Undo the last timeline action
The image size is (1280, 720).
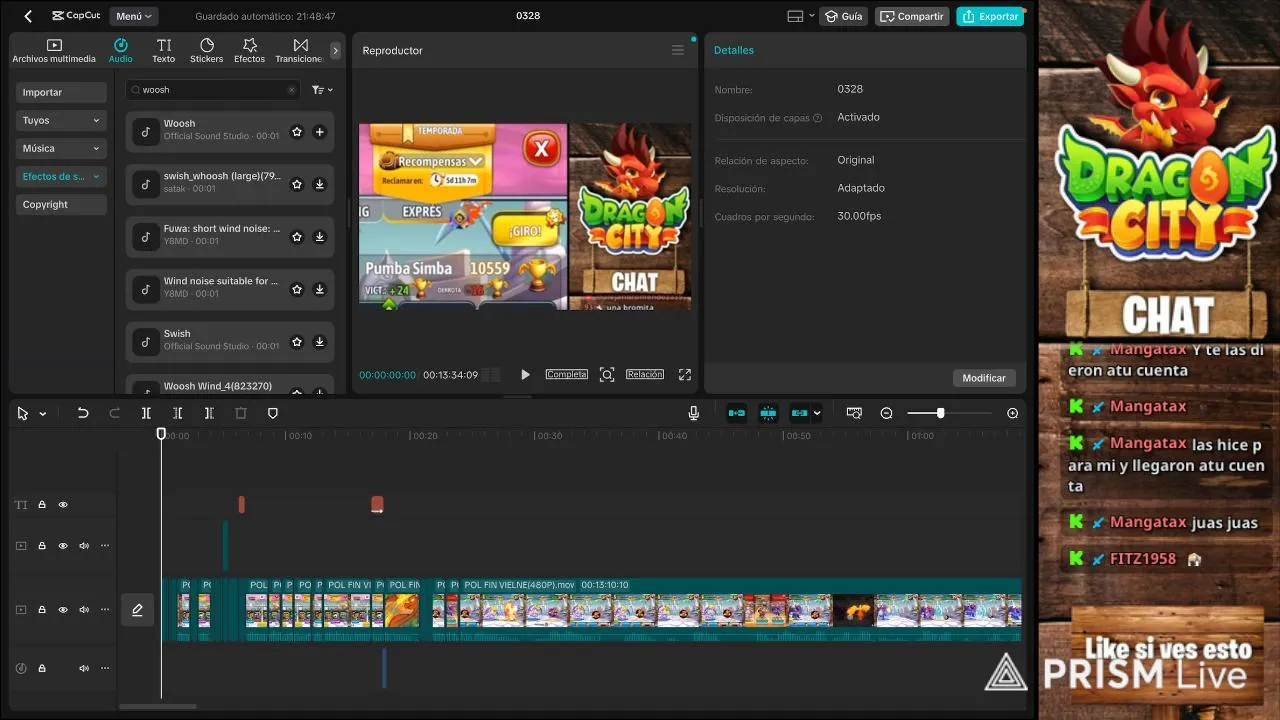point(83,413)
